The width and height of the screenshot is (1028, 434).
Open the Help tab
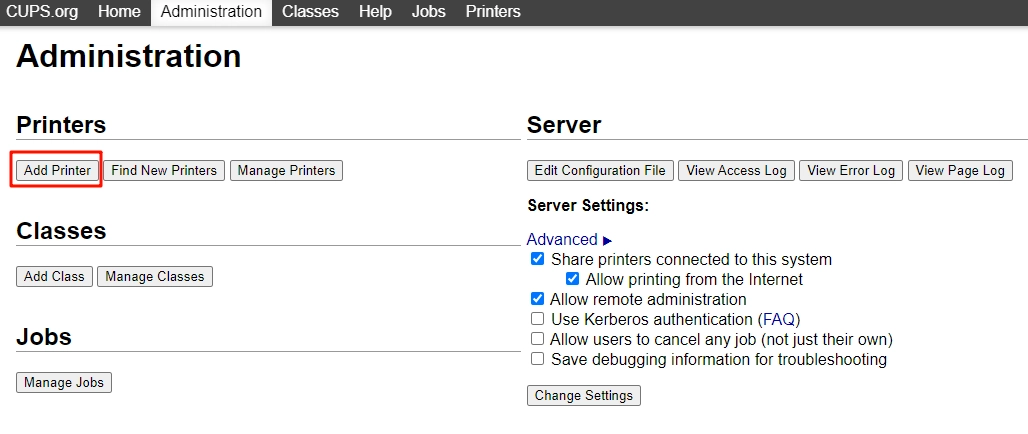pyautogui.click(x=375, y=12)
